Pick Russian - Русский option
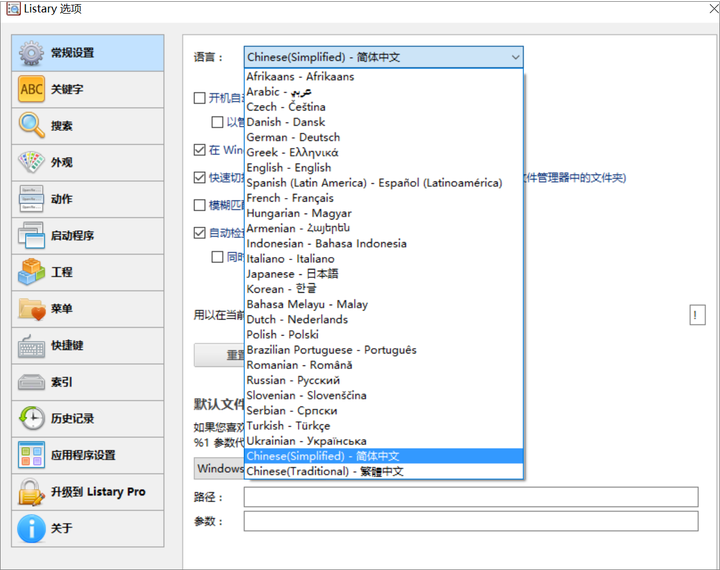This screenshot has width=720, height=570. click(384, 380)
